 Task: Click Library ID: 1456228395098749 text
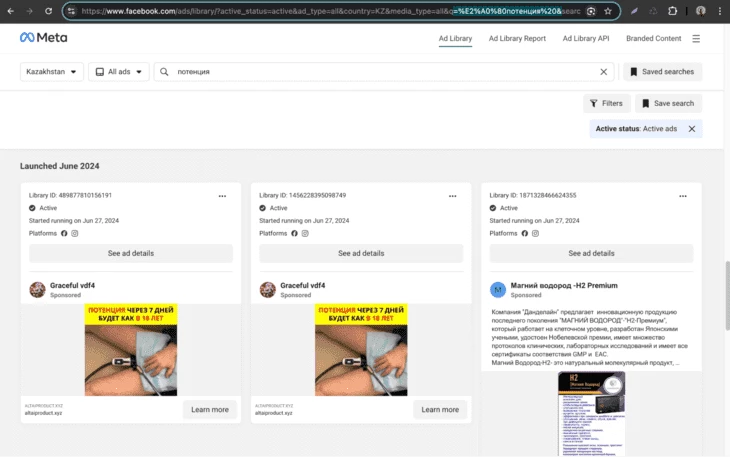[x=303, y=195]
